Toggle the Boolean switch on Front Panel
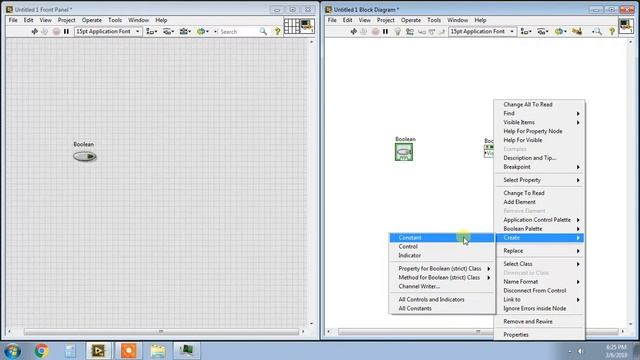Screen dimensions: 640x360 [x=84, y=156]
